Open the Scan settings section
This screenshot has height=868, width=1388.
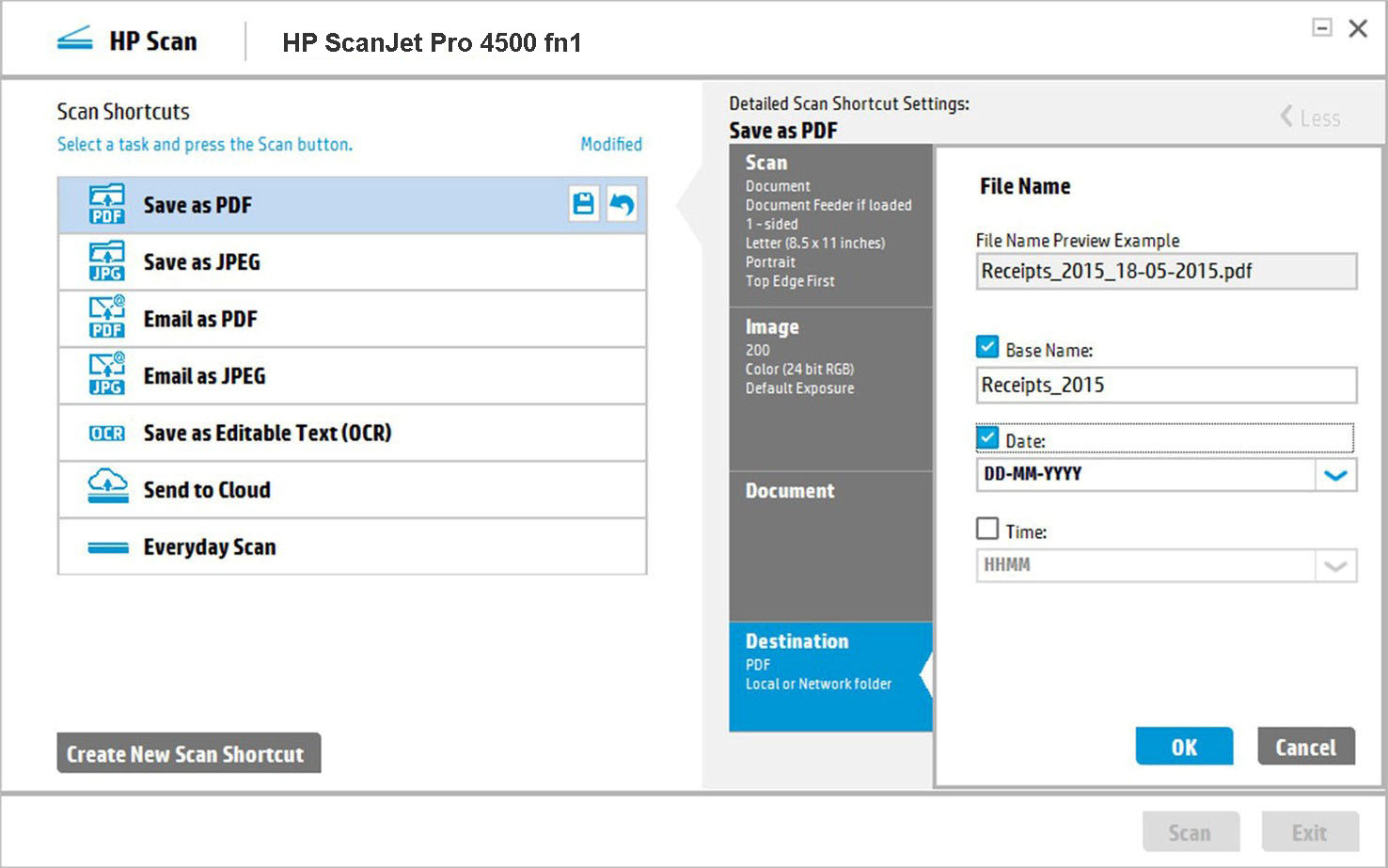(830, 225)
